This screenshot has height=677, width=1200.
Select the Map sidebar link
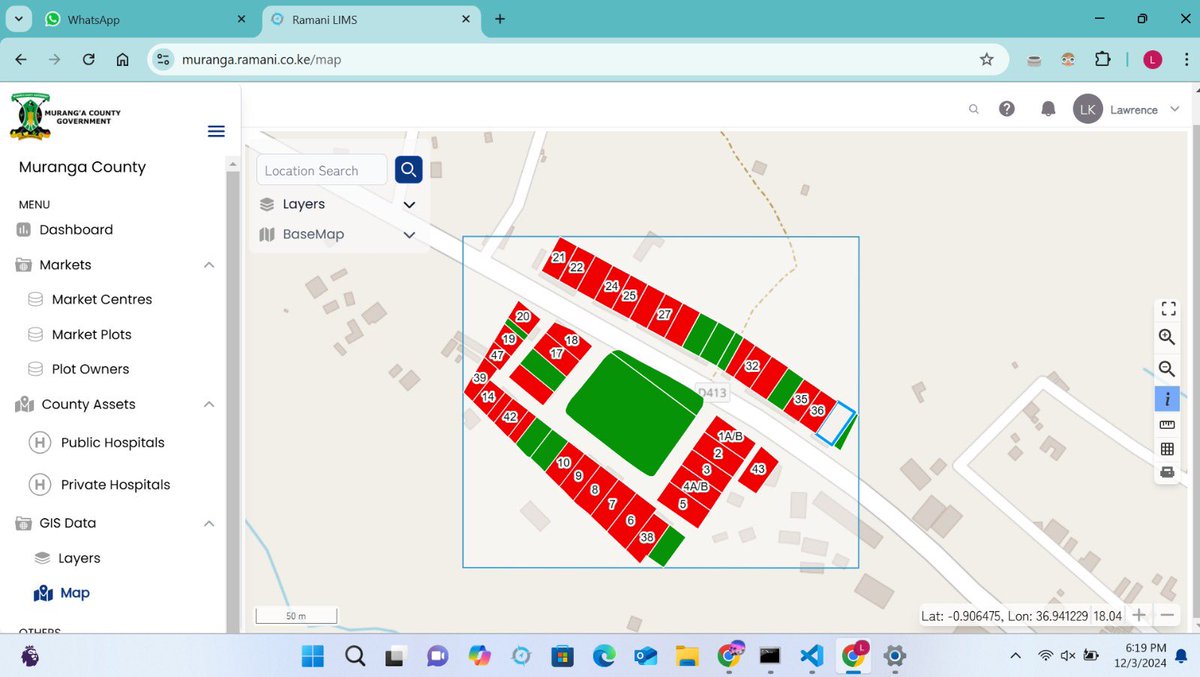point(74,593)
